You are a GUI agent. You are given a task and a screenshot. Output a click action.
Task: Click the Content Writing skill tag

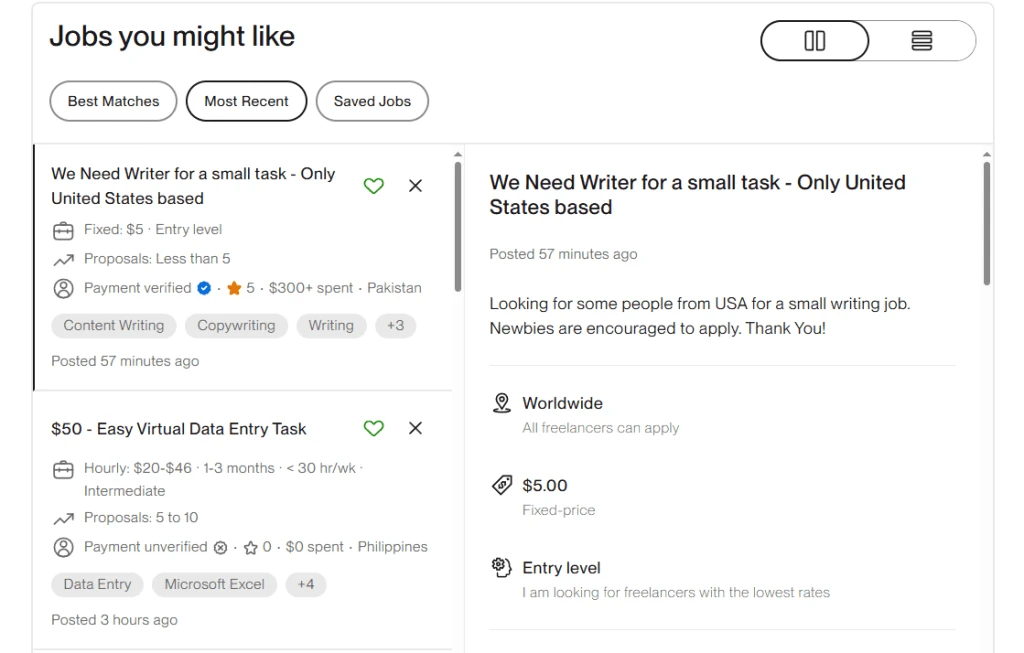(113, 325)
